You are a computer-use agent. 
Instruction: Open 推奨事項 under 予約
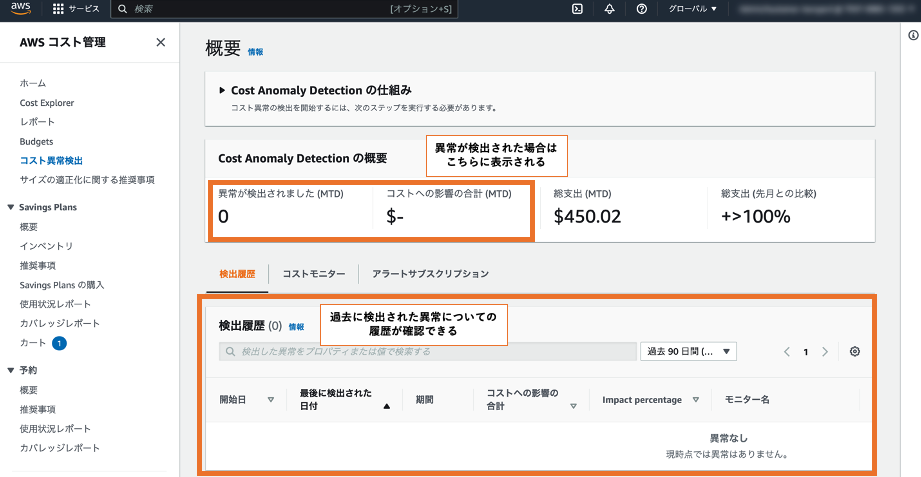(38, 409)
